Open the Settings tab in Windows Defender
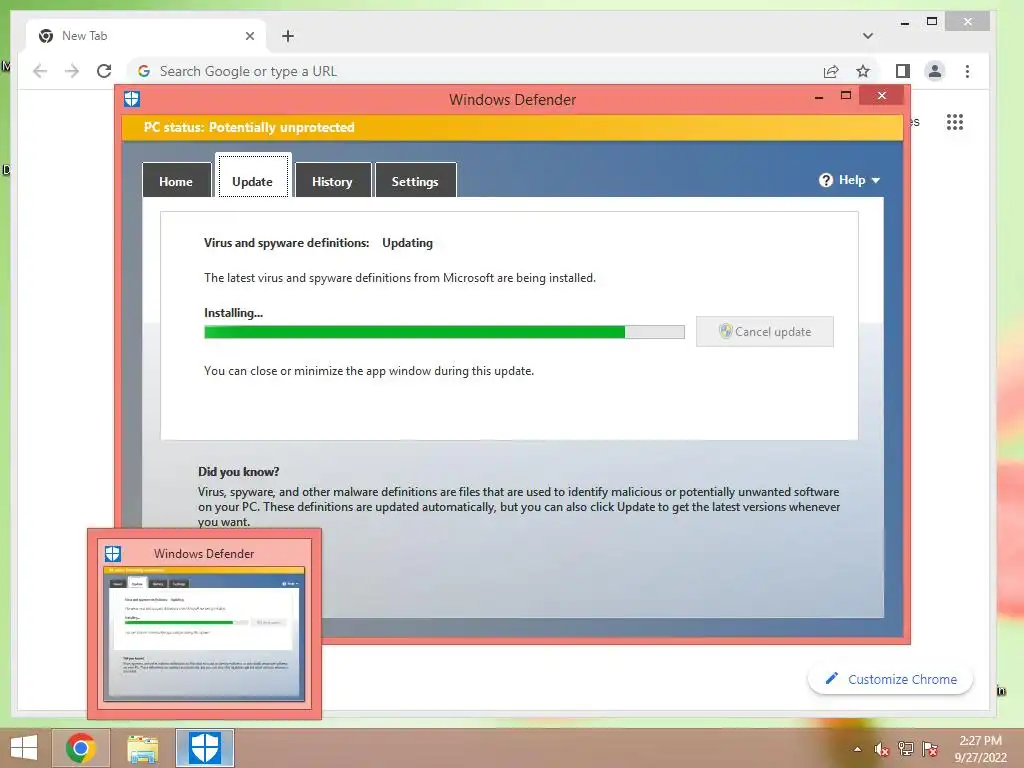Image resolution: width=1024 pixels, height=768 pixels. coord(415,181)
